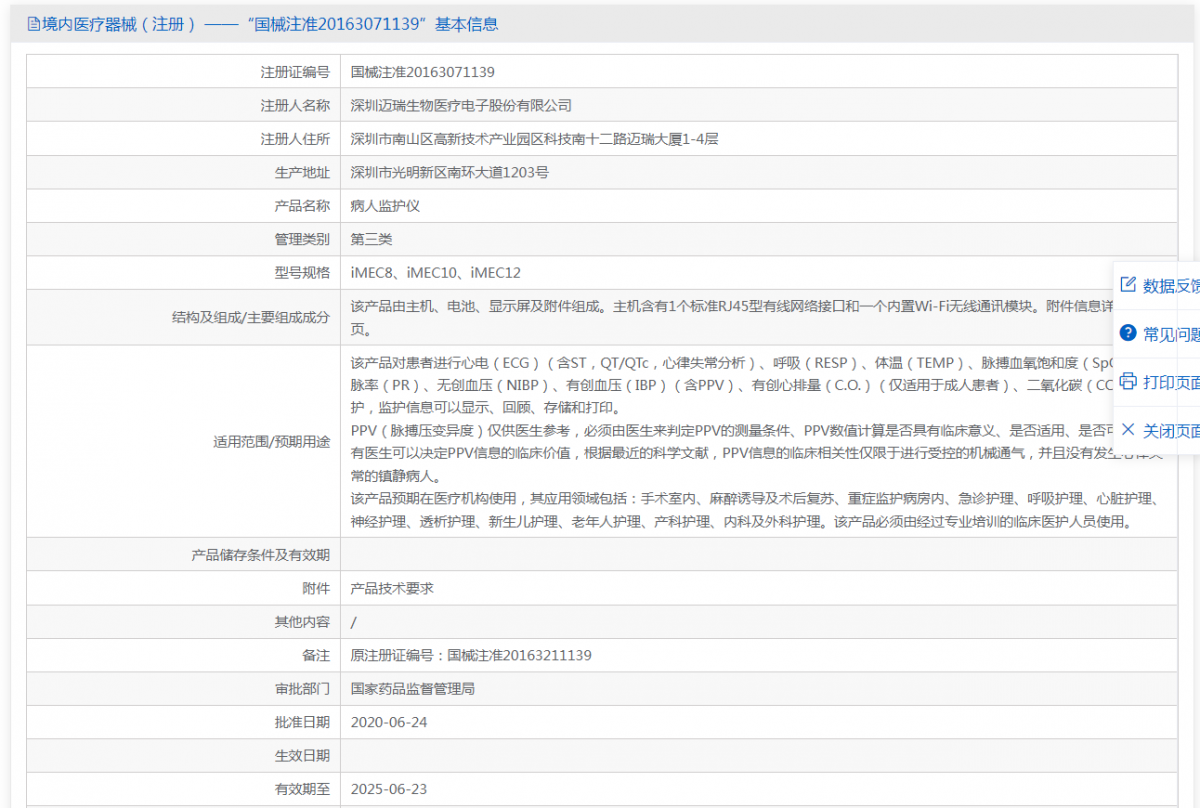This screenshot has width=1200, height=808.
Task: Open the 常见问题 help link
Action: point(1171,334)
